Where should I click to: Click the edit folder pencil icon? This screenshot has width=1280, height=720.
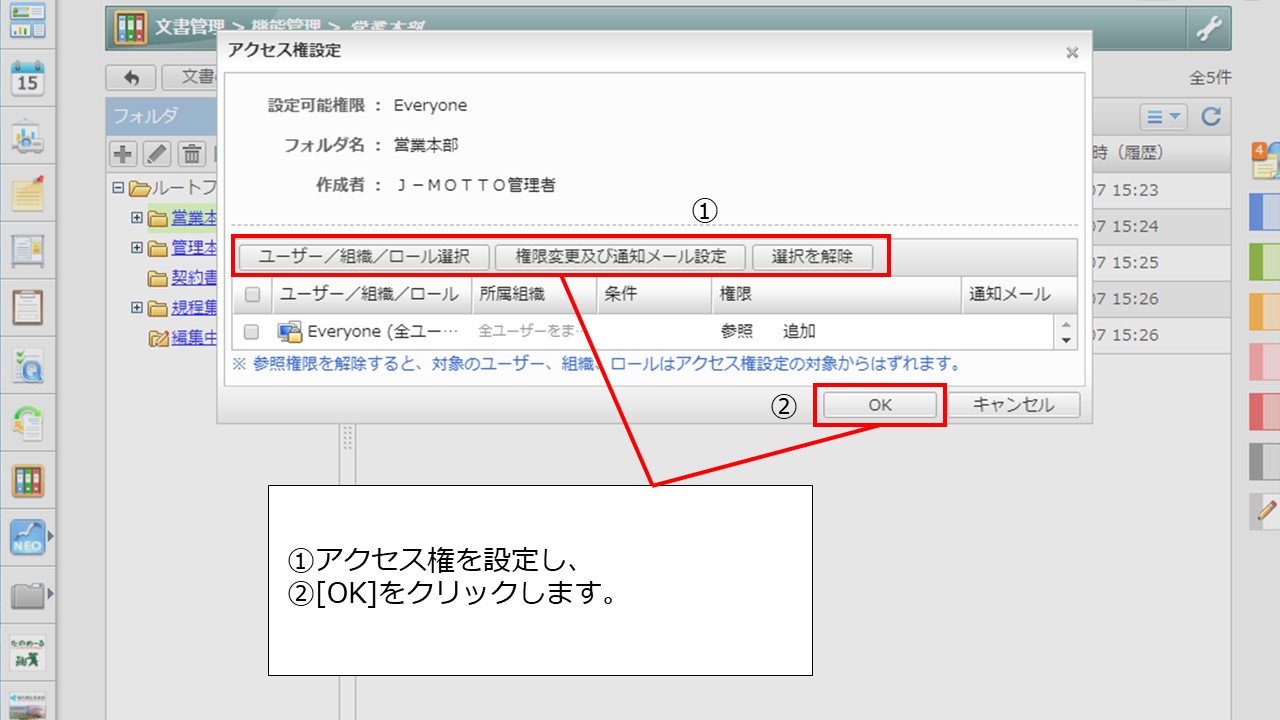pos(157,154)
